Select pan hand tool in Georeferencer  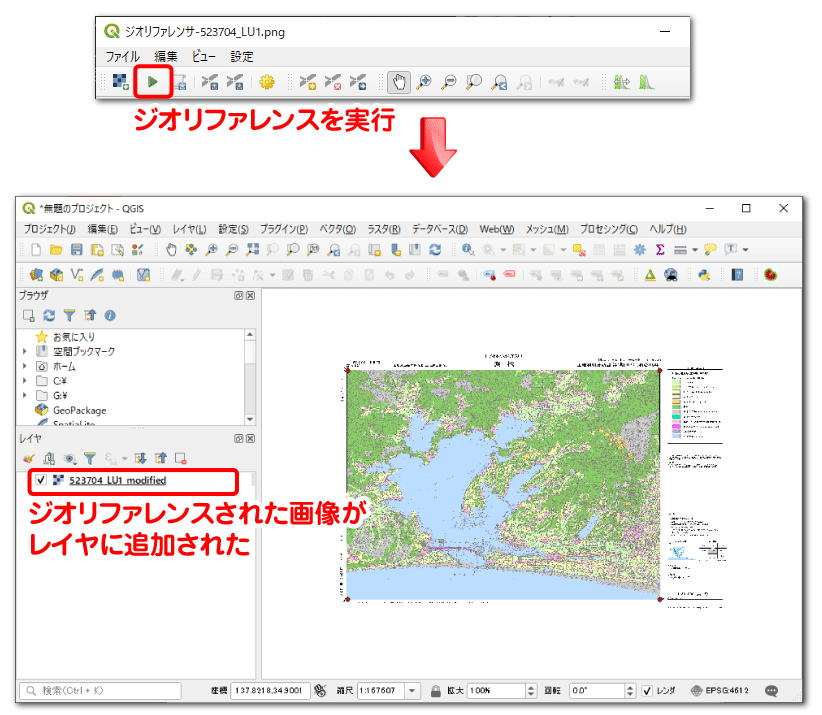pos(399,82)
